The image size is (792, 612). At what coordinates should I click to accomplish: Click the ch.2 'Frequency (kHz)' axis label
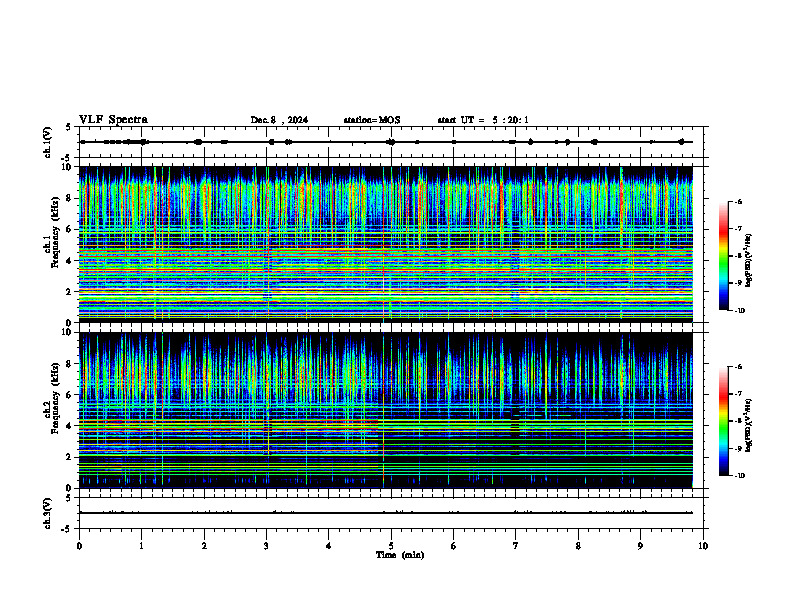pyautogui.click(x=56, y=398)
